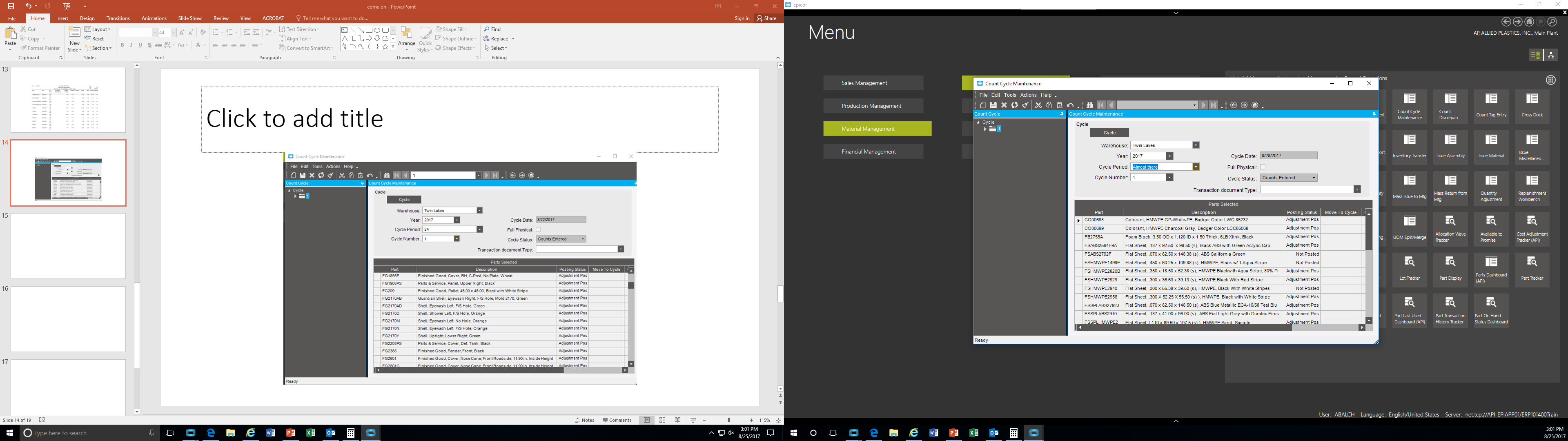This screenshot has height=441, width=1568.
Task: Open Tools menu in Count Cycle Maintenance
Action: [x=1010, y=95]
